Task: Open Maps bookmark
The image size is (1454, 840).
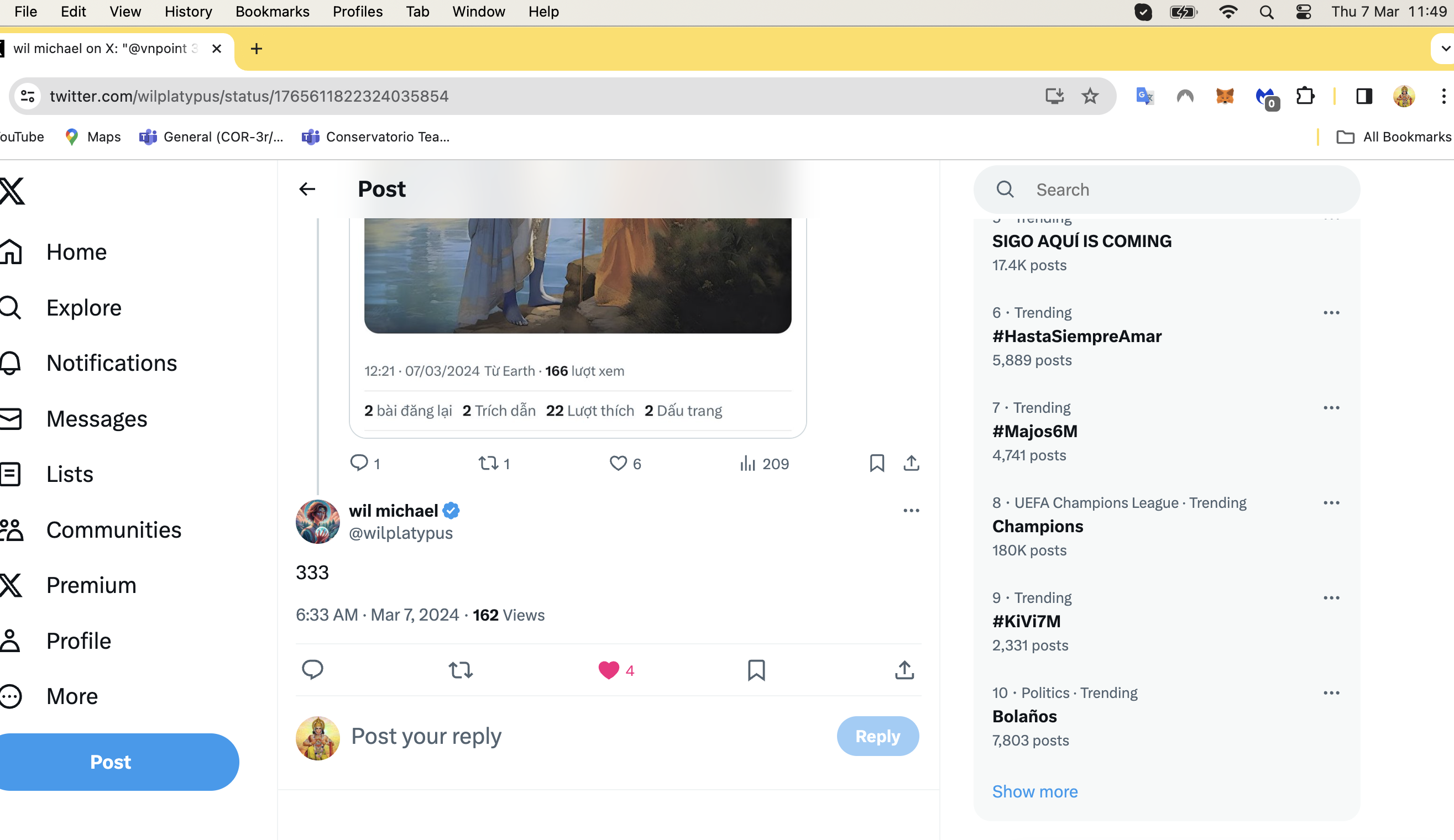Action: (93, 136)
